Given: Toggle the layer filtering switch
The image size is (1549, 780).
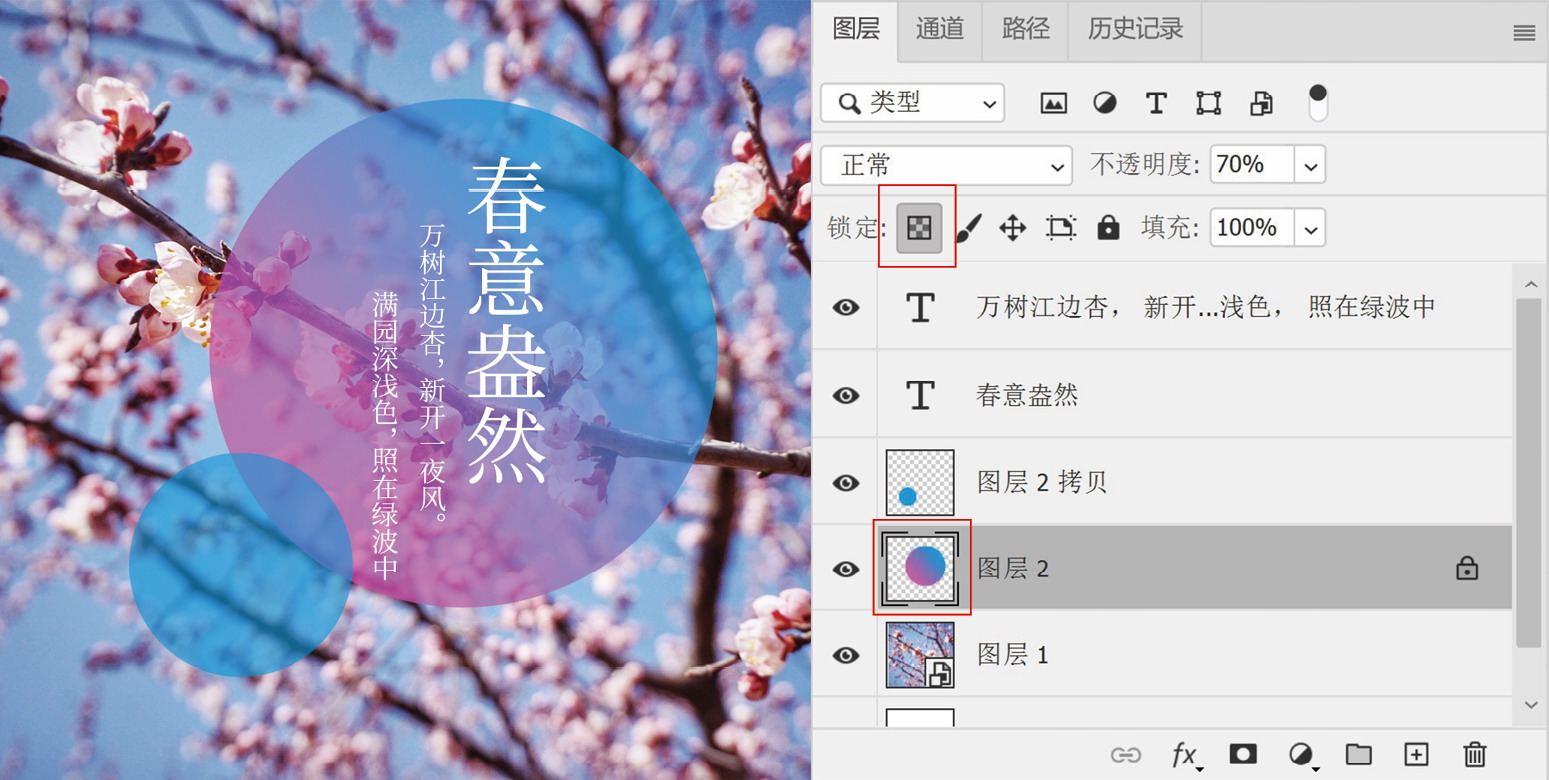Looking at the screenshot, I should click(1318, 103).
